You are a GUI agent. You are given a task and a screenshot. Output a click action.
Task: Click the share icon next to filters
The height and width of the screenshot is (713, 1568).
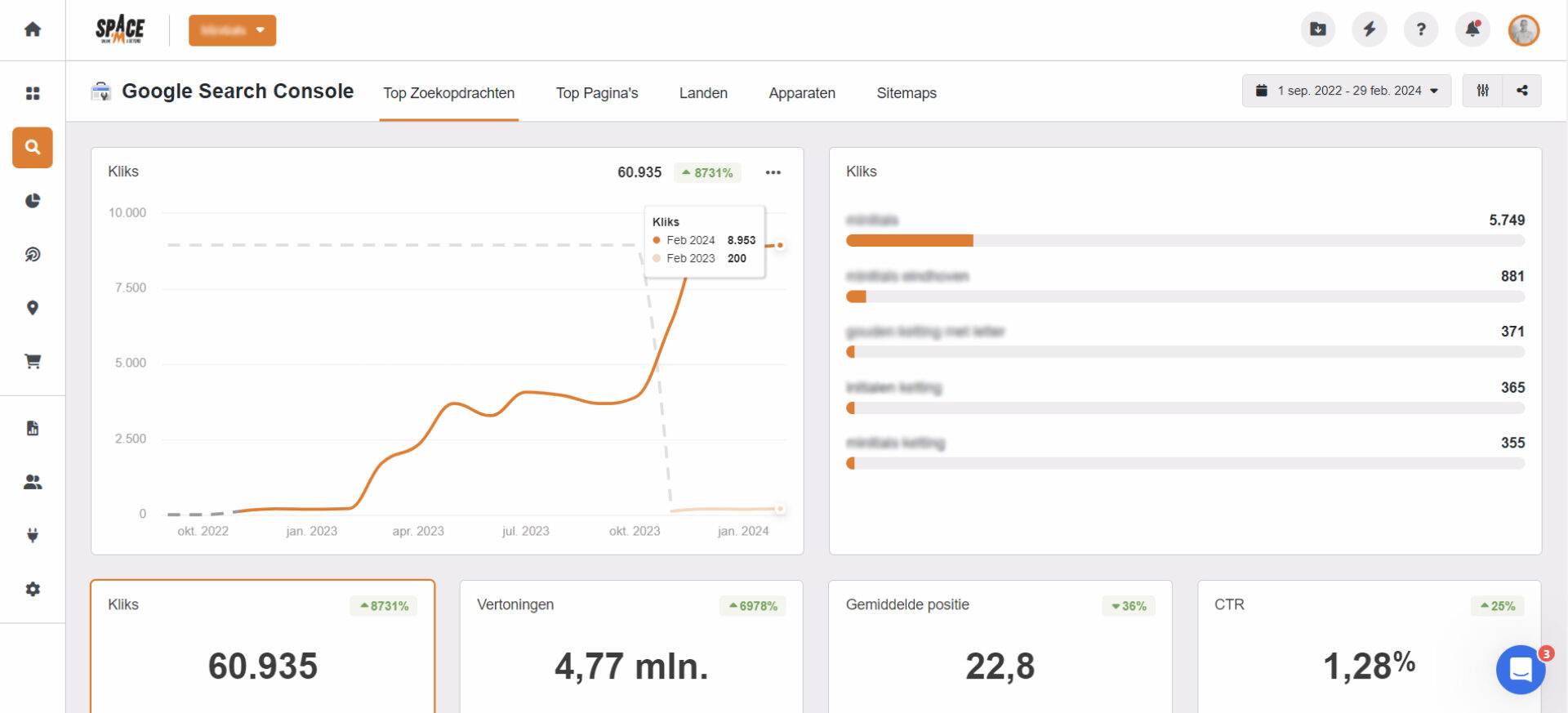pos(1522,91)
